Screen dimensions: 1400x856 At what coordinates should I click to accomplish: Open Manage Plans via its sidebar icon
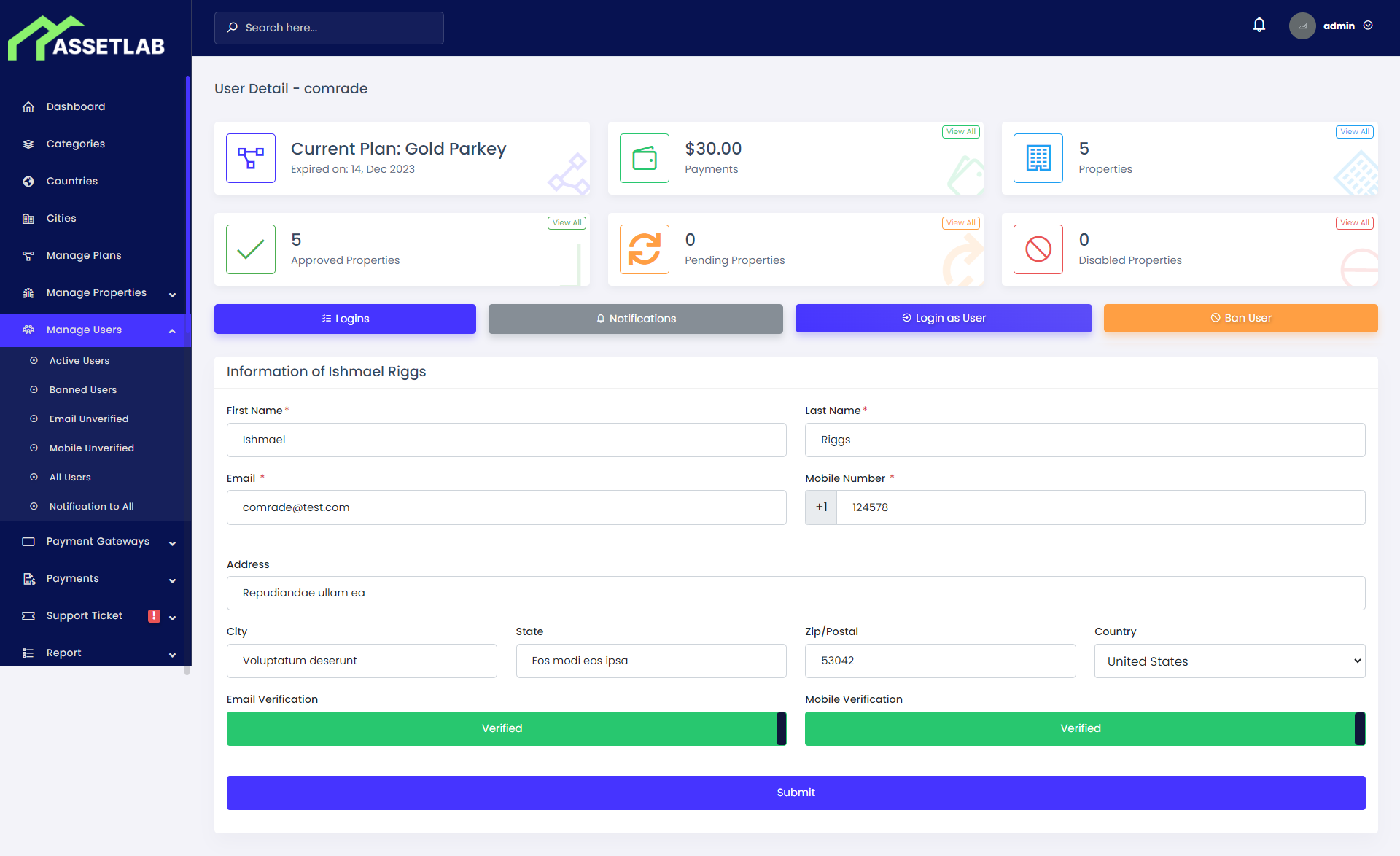click(28, 255)
